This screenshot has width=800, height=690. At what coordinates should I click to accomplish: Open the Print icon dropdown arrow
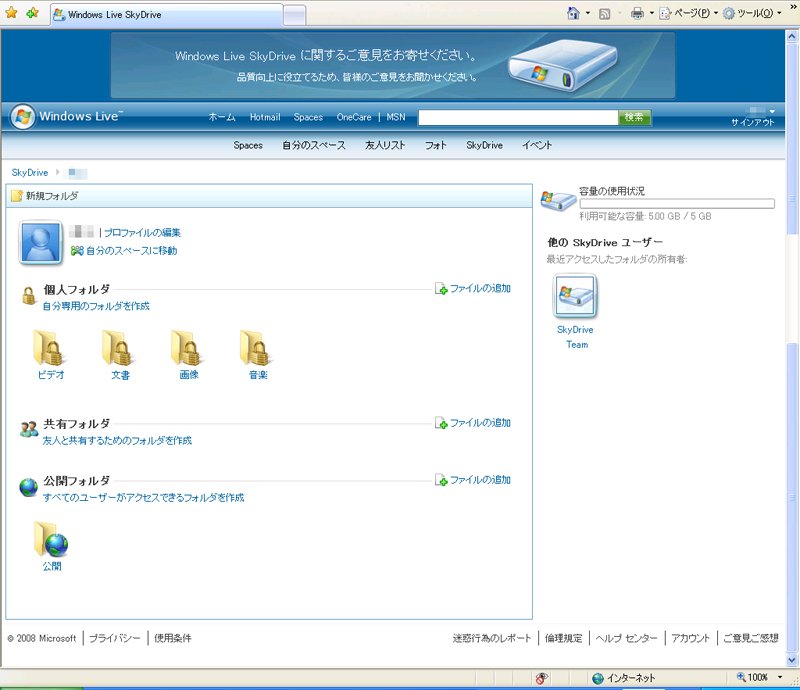pos(652,13)
